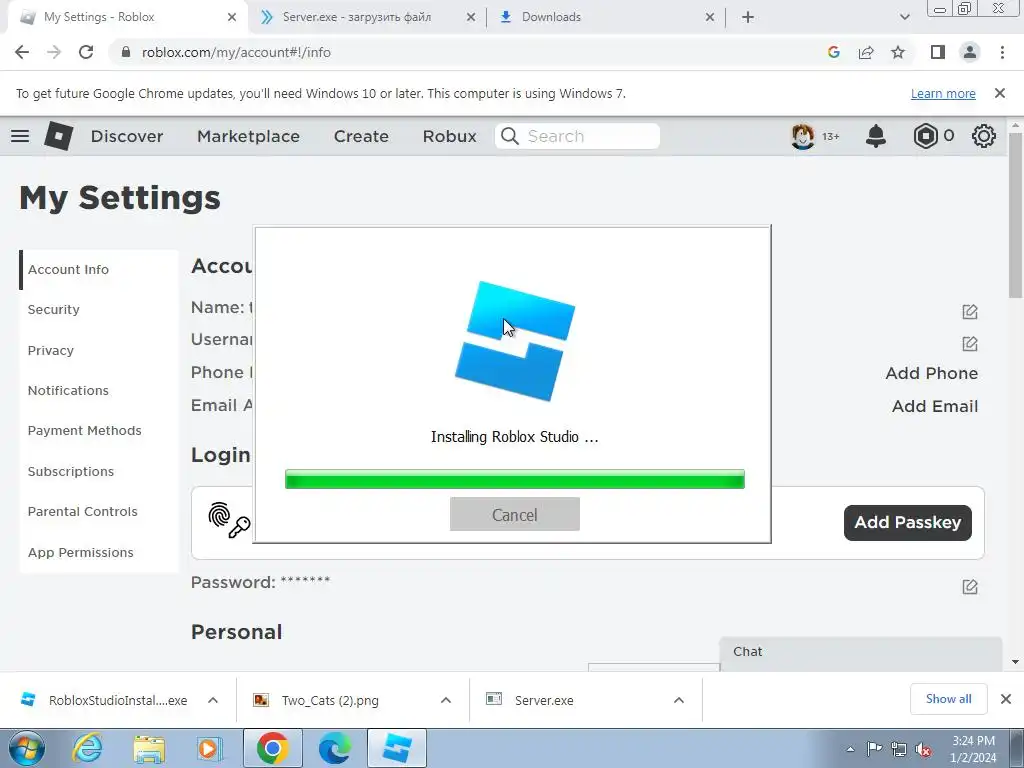
Task: Open the Robux balance icon
Action: tap(925, 136)
